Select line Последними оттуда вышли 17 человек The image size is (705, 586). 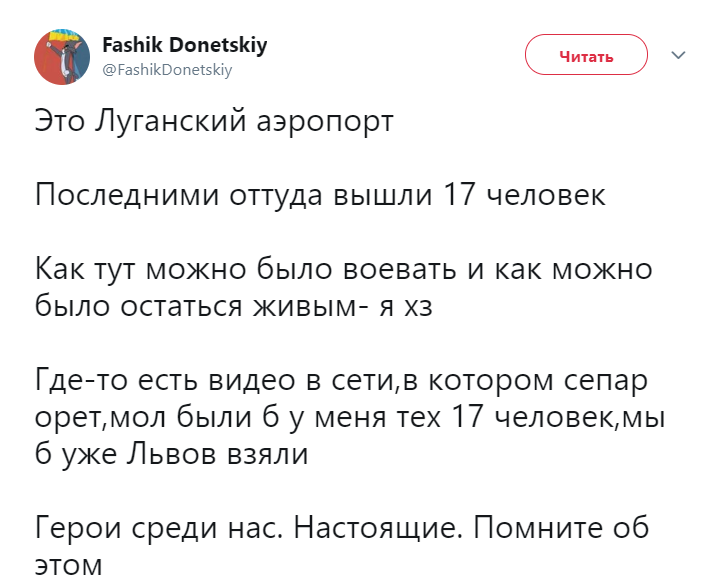tap(320, 195)
